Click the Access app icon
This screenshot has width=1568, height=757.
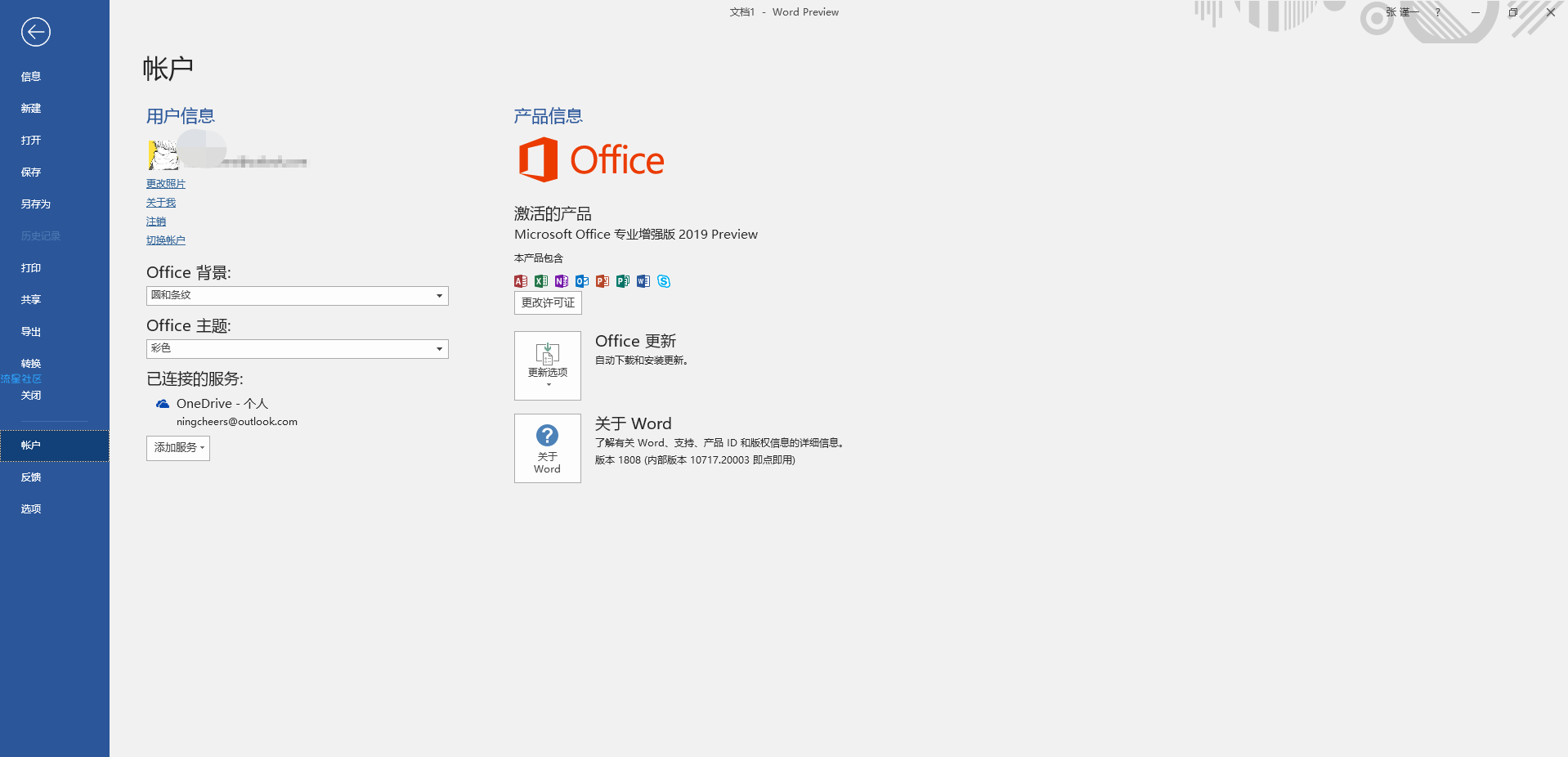click(521, 281)
